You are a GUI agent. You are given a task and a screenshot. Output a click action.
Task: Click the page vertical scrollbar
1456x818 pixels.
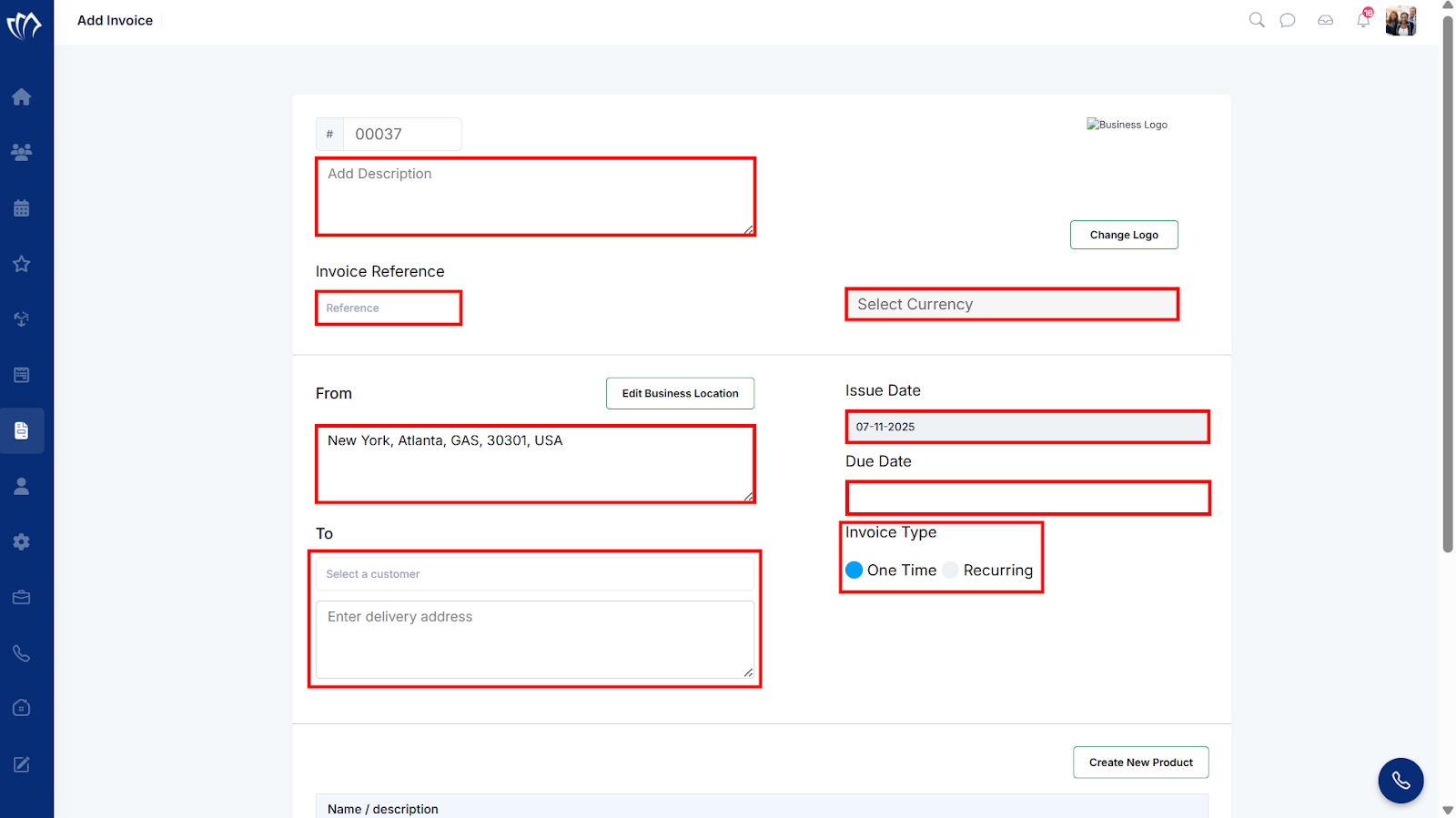point(1448,284)
